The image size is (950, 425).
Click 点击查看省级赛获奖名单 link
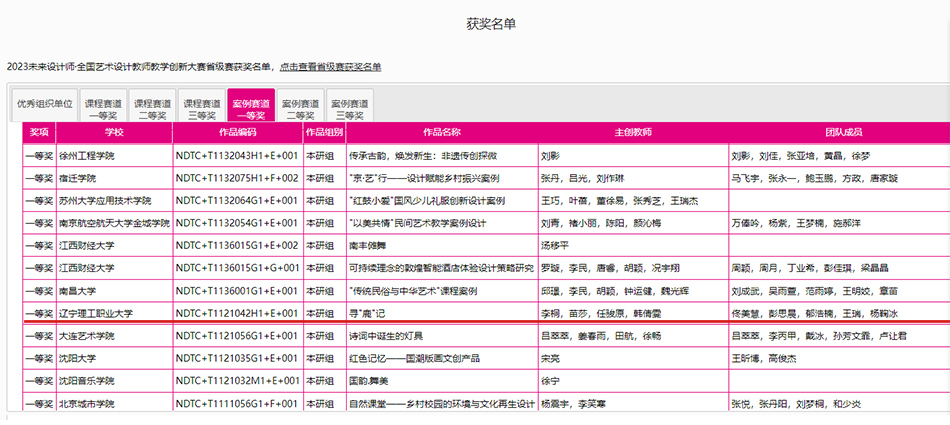click(330, 67)
